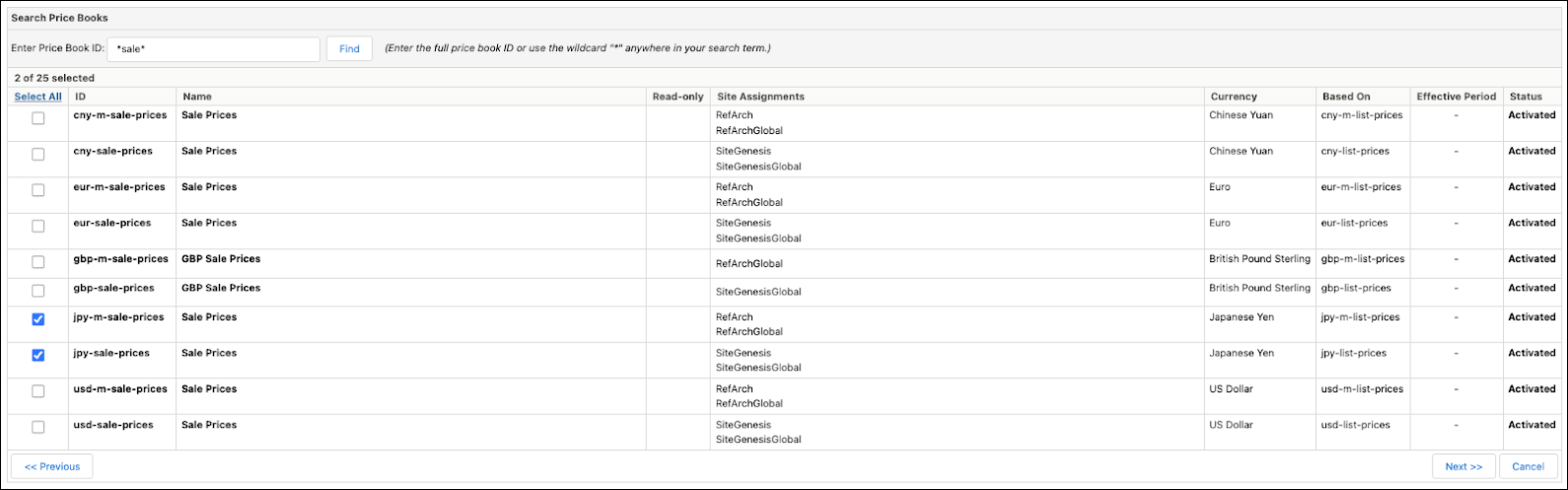Screen dimensions: 1568x490
Task: Click the jpy-list-prices Based On value
Action: tap(1354, 353)
